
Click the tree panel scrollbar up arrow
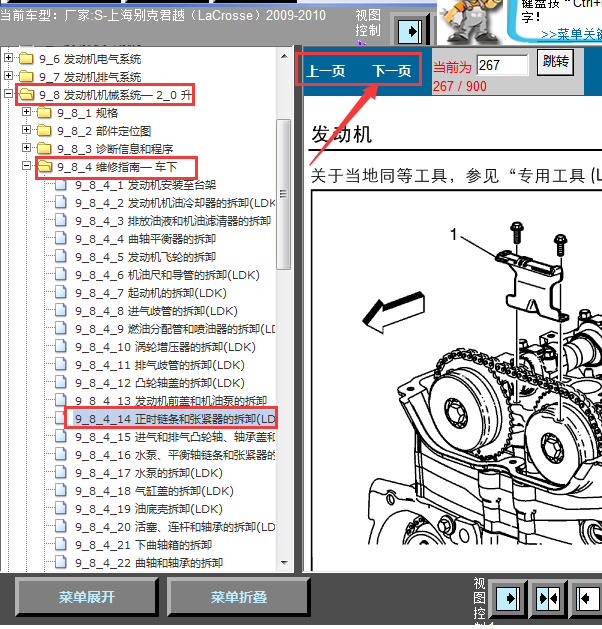(x=284, y=56)
